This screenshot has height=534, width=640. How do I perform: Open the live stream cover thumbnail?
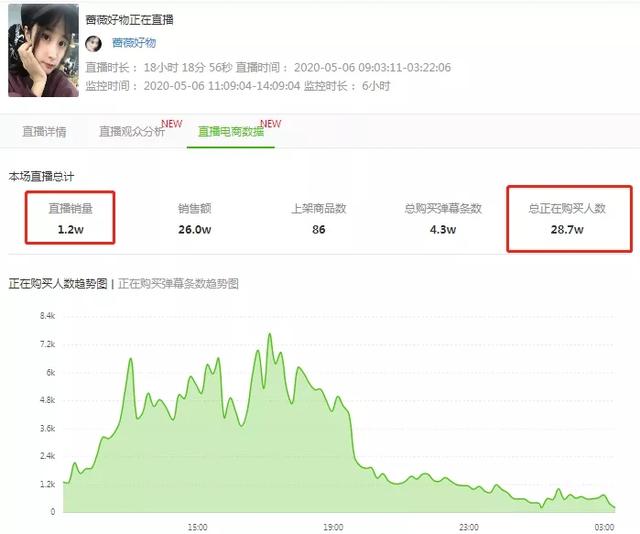click(43, 50)
